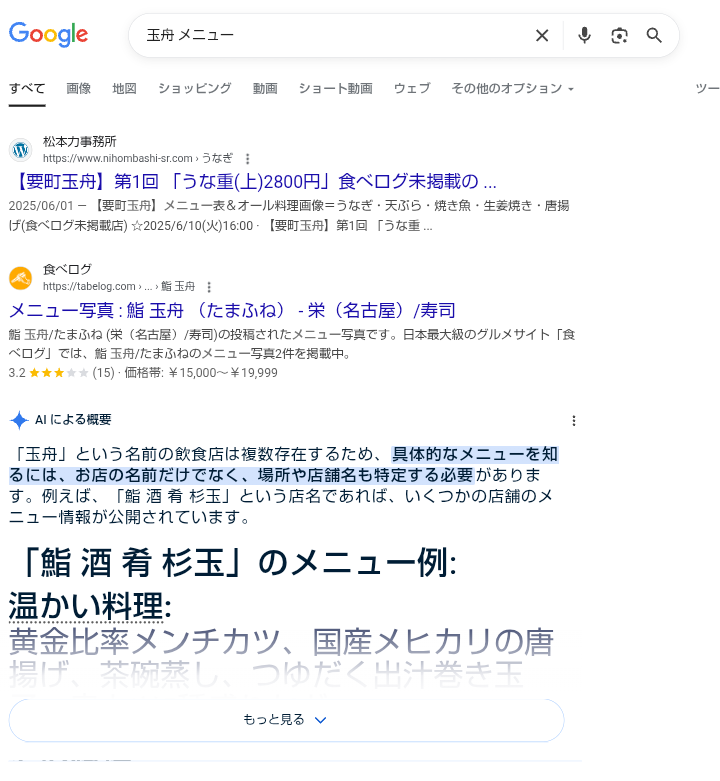This screenshot has width=720, height=781.
Task: Click the magnifying glass search icon
Action: coord(654,35)
